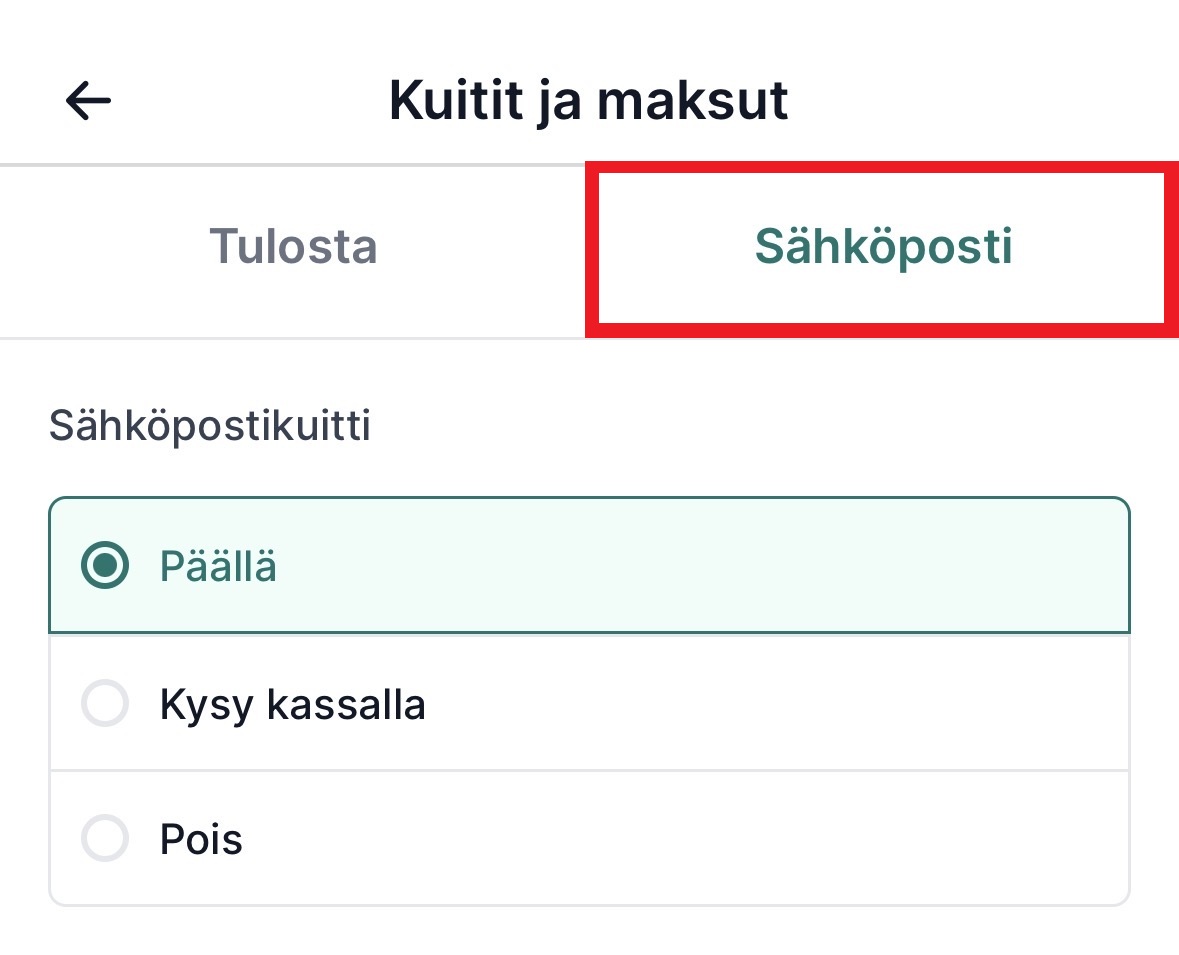The width and height of the screenshot is (1179, 955).
Task: Click the arrow left of Kuitit ja maksut
Action: coord(86,100)
